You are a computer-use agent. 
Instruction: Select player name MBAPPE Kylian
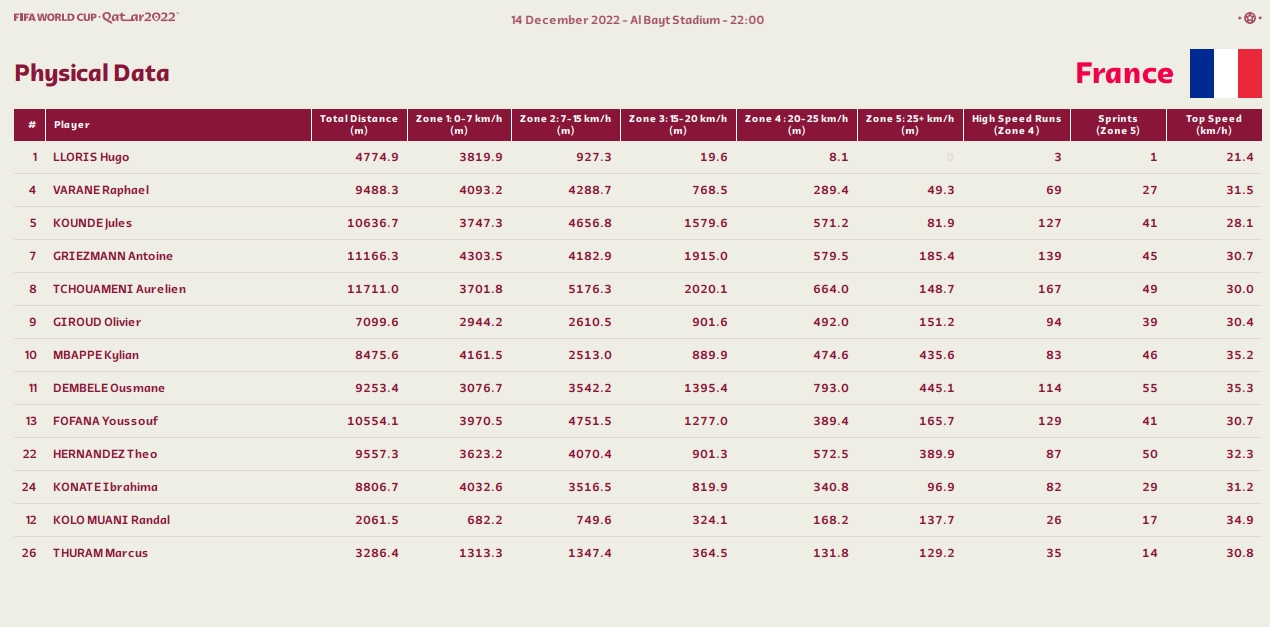click(x=96, y=355)
